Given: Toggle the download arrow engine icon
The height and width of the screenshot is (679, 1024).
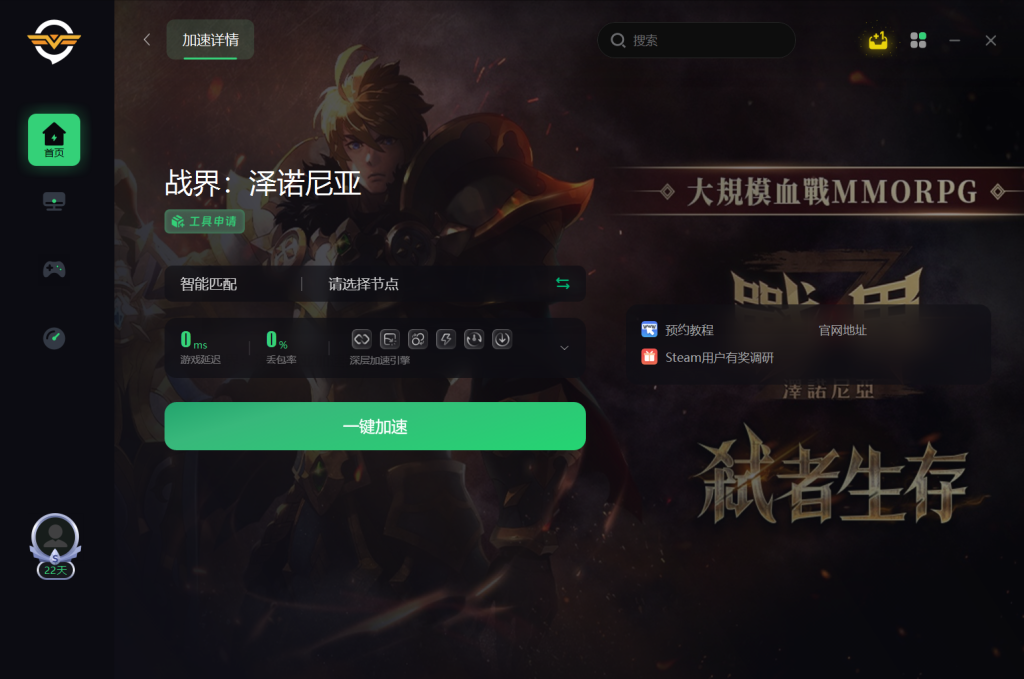Looking at the screenshot, I should [x=502, y=339].
